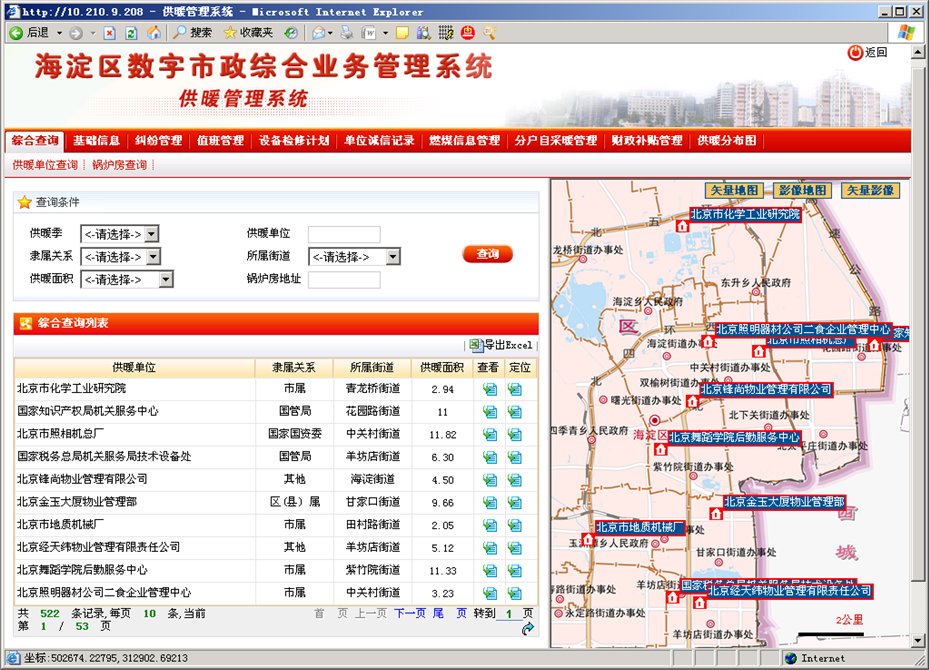
Task: Click the 转到 page number field
Action: coord(509,614)
